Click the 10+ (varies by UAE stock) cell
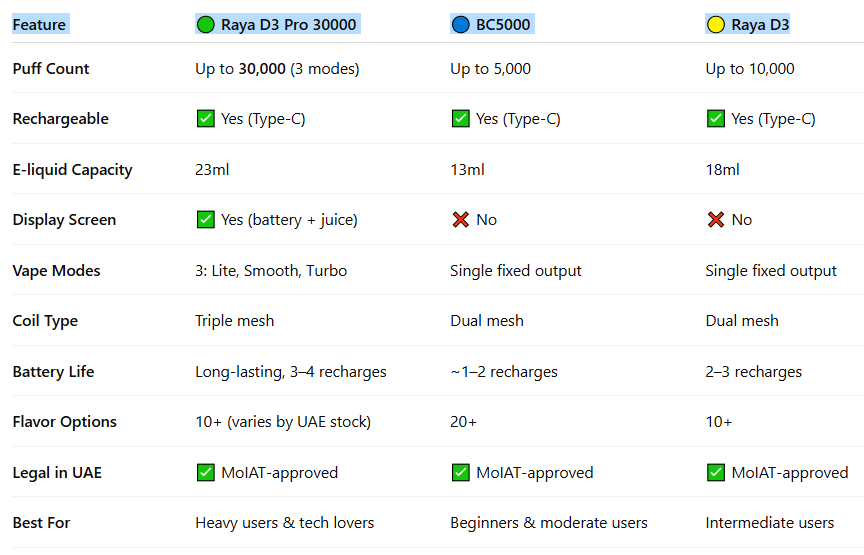 (x=283, y=422)
